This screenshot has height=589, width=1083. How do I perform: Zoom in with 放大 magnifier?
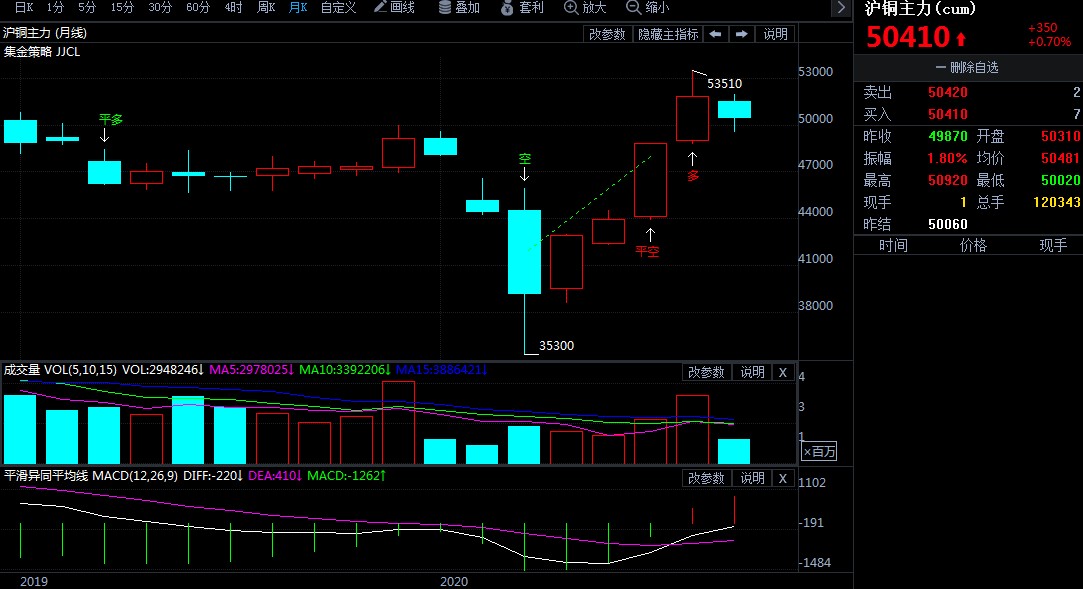585,8
